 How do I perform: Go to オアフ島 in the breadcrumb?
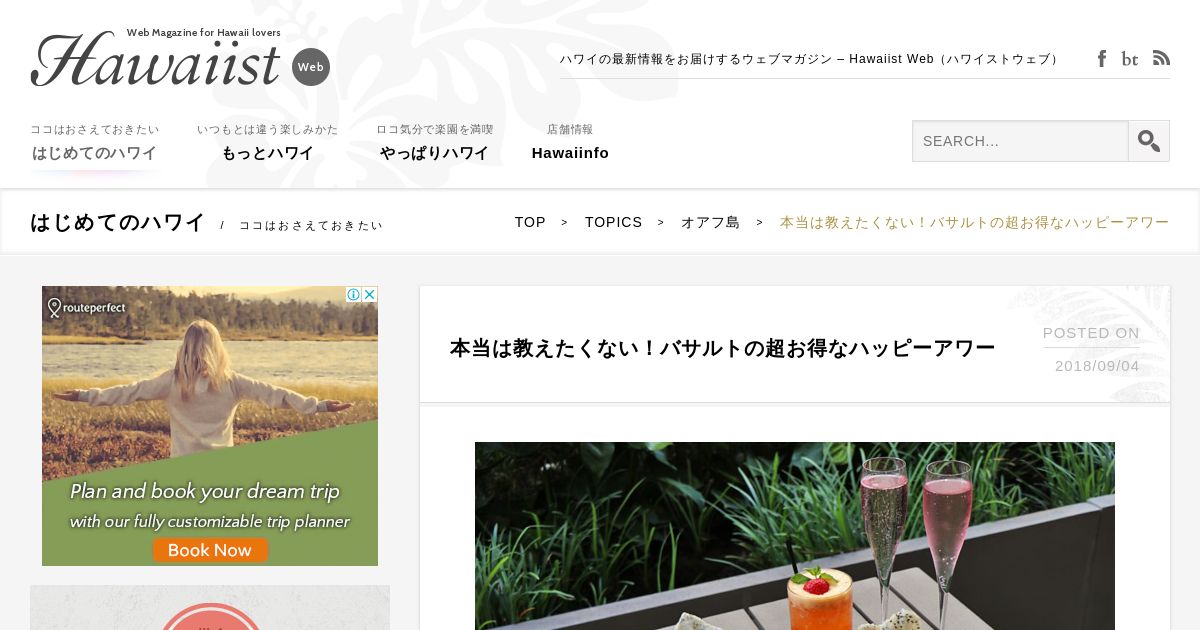(x=710, y=222)
